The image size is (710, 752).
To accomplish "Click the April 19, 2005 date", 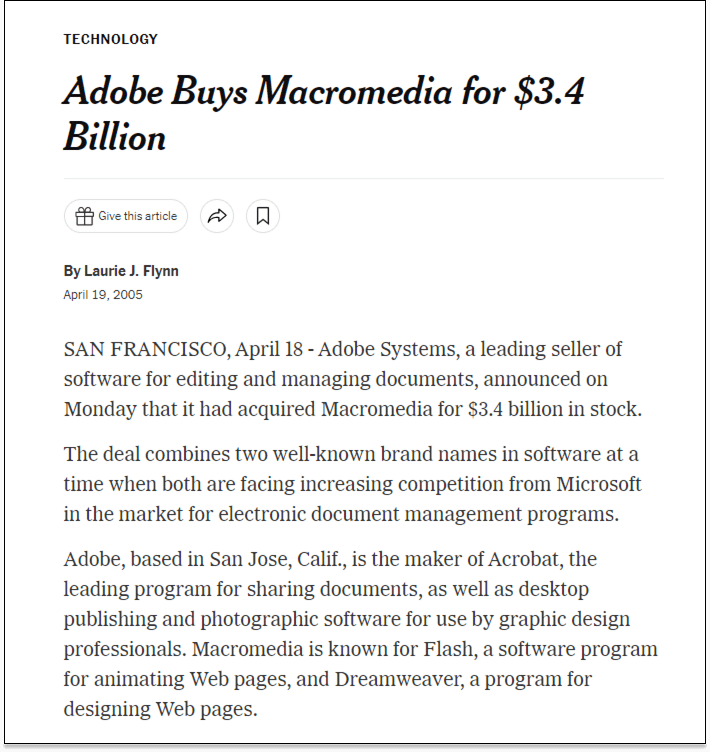I will [x=103, y=294].
